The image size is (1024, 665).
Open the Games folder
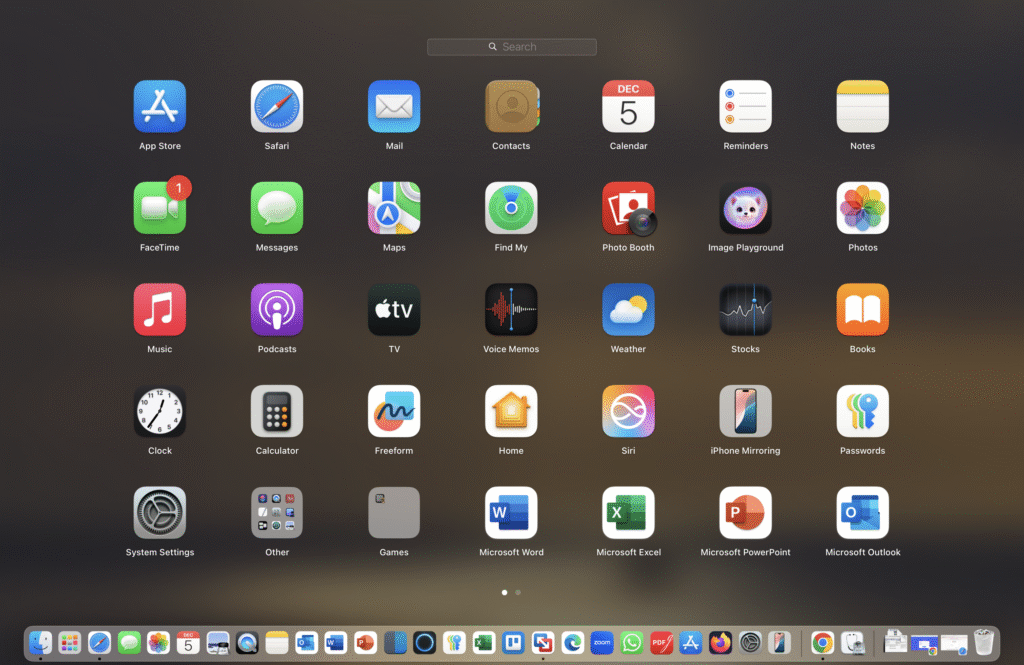click(x=394, y=512)
